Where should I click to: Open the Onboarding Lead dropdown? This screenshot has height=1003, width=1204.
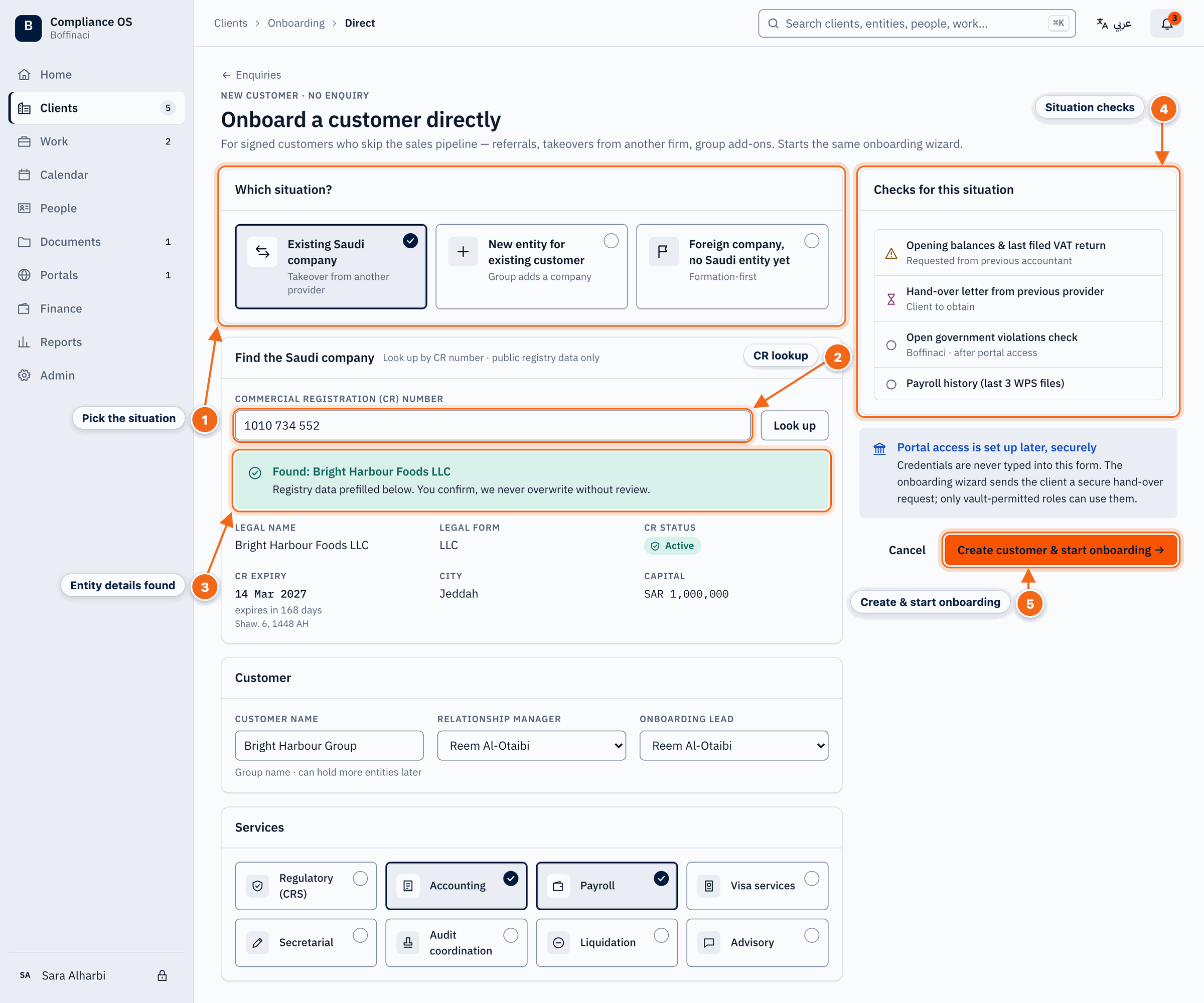734,745
